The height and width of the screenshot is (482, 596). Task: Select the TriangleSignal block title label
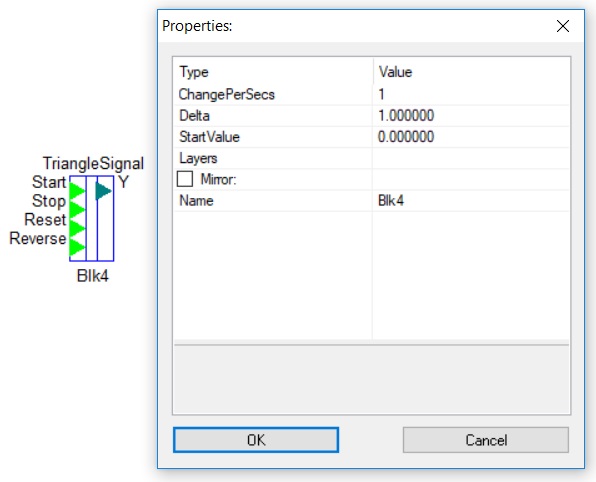[x=93, y=164]
